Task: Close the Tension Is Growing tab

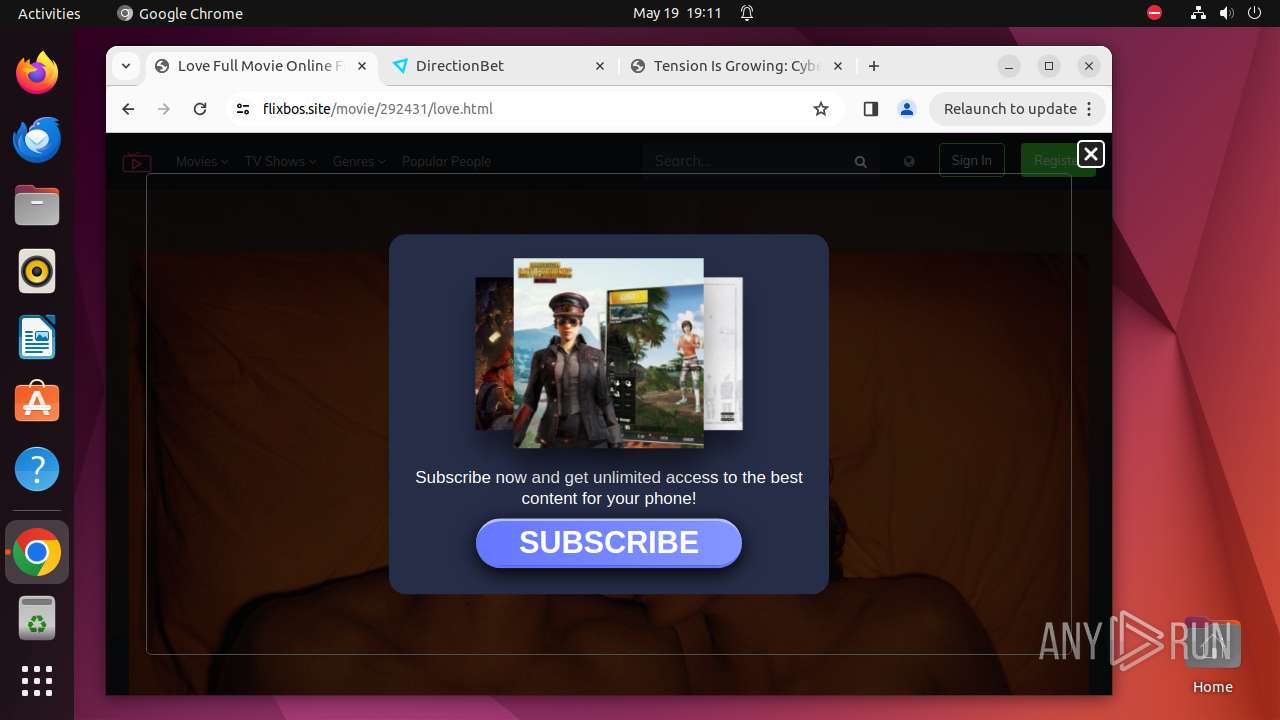Action: point(838,66)
